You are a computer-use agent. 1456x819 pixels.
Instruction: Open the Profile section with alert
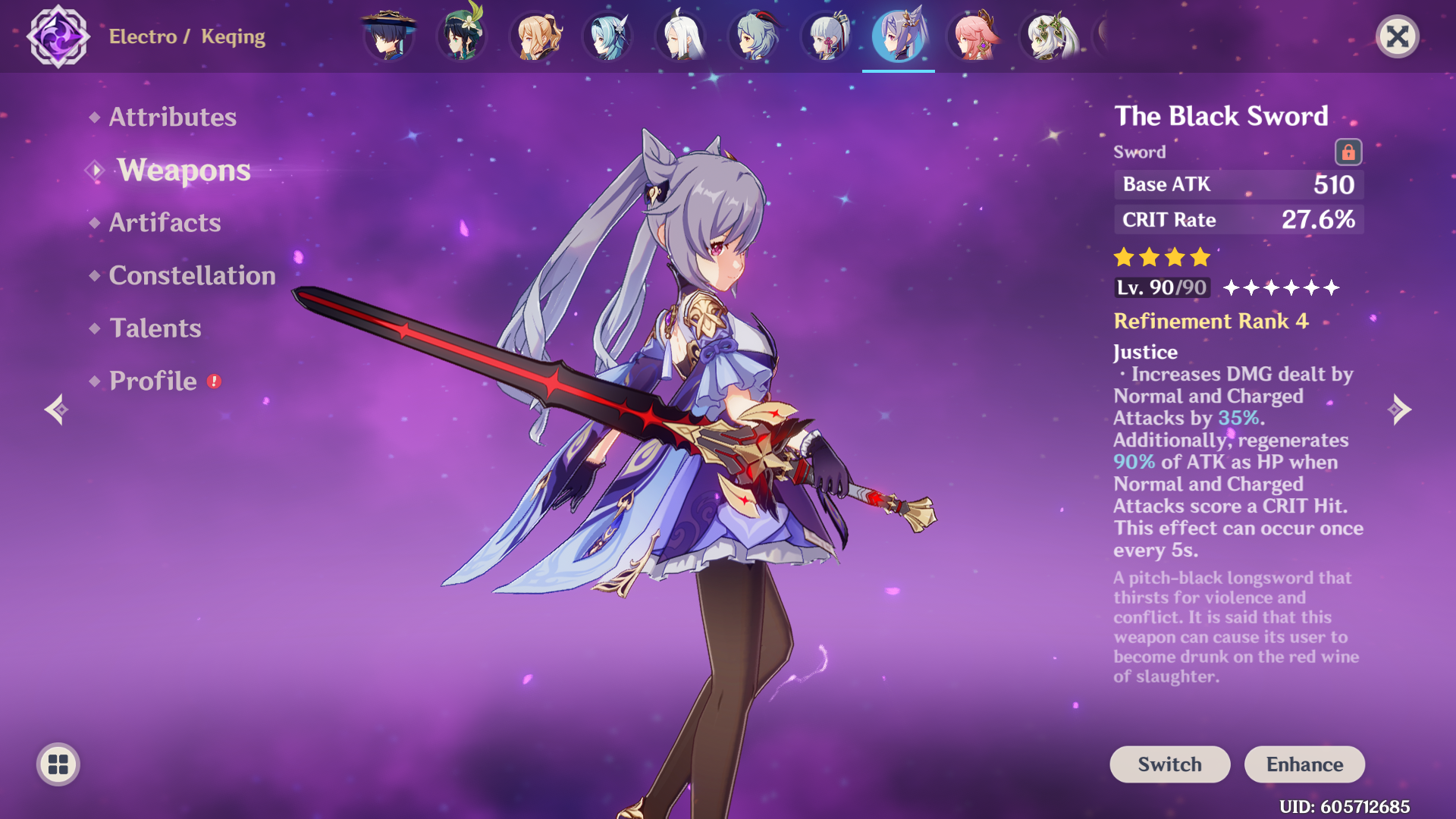(153, 381)
